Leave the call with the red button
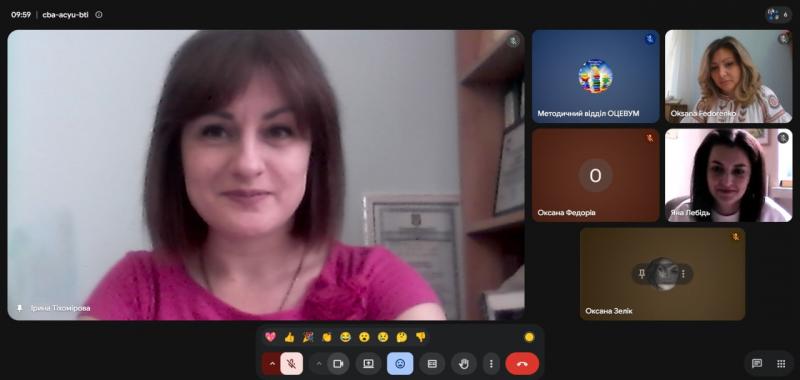 [x=522, y=364]
